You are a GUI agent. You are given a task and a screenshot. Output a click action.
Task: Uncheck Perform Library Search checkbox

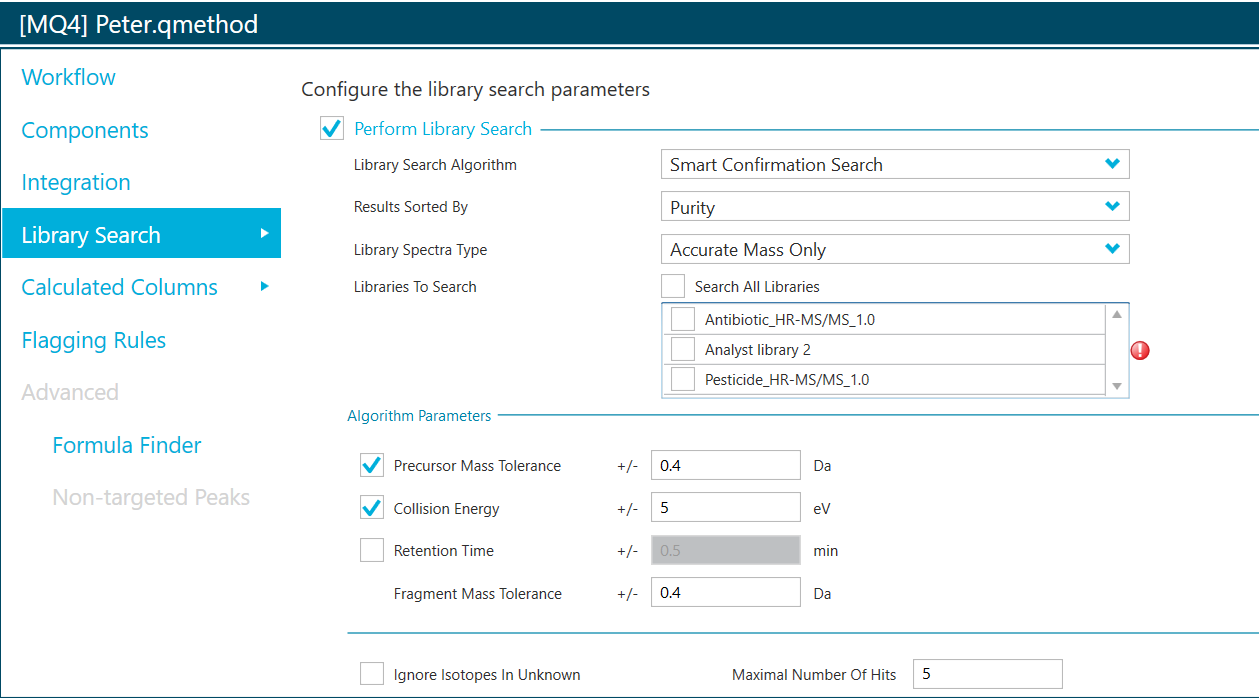[x=332, y=129]
